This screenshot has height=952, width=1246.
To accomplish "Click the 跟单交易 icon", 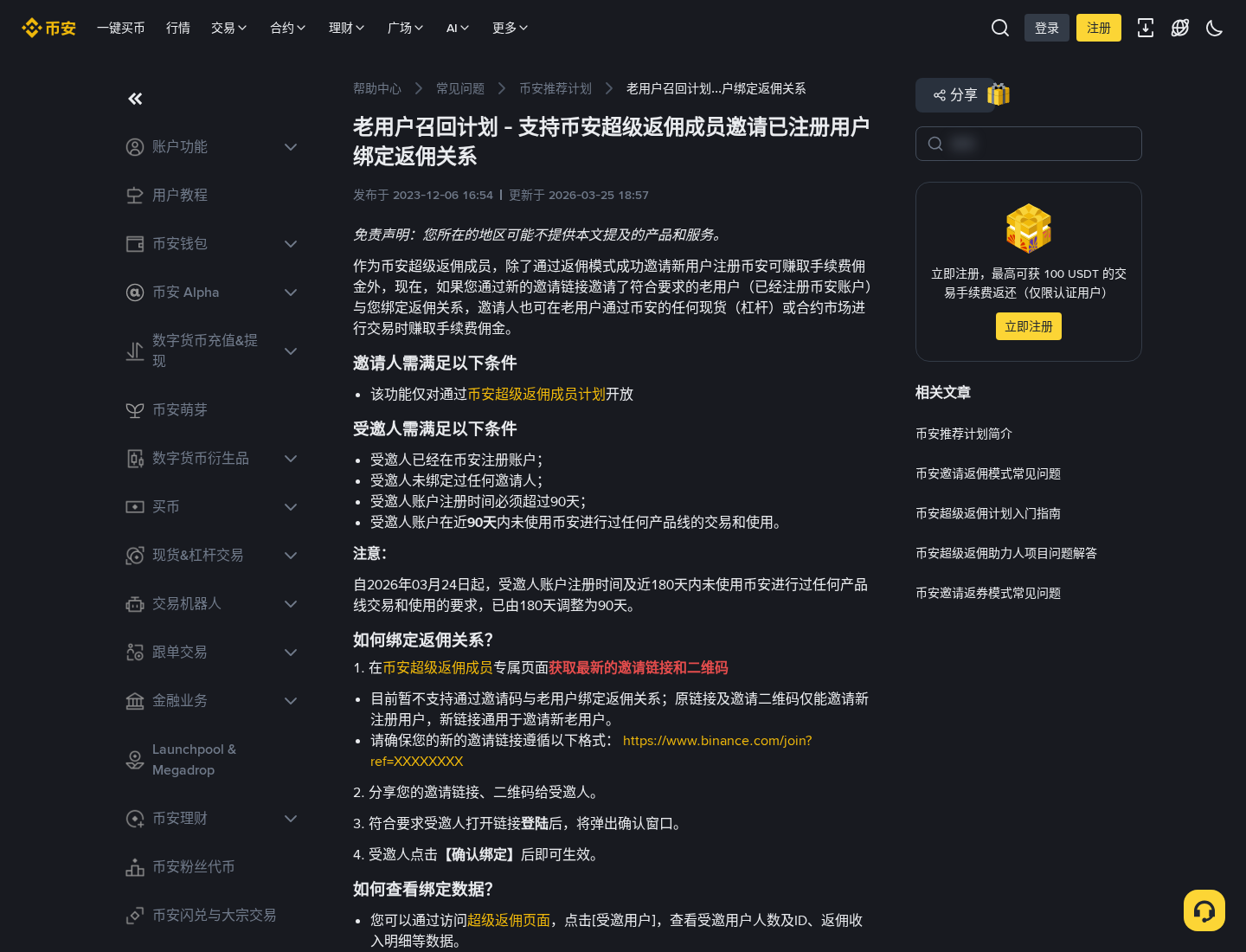I will point(135,653).
